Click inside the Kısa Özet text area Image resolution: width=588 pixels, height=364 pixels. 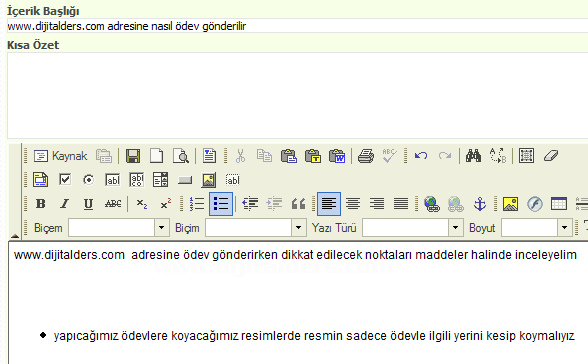[x=297, y=96]
